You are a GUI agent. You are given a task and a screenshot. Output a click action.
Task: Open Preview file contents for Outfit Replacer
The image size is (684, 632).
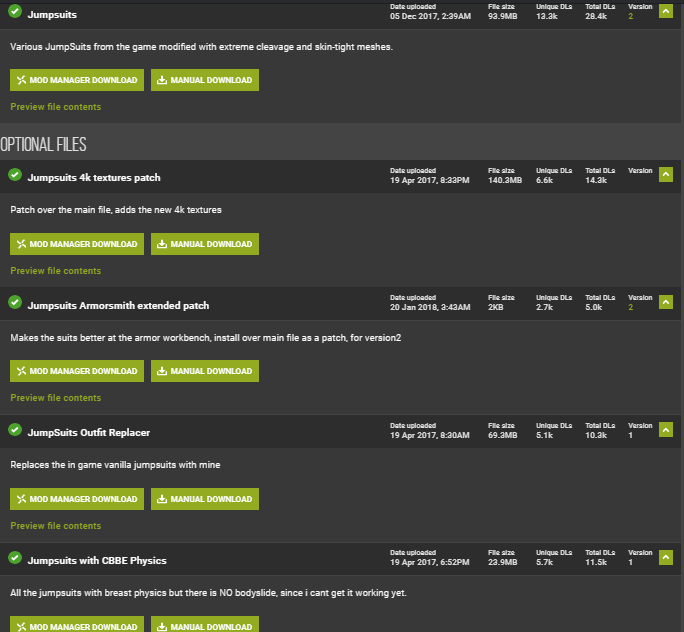56,526
